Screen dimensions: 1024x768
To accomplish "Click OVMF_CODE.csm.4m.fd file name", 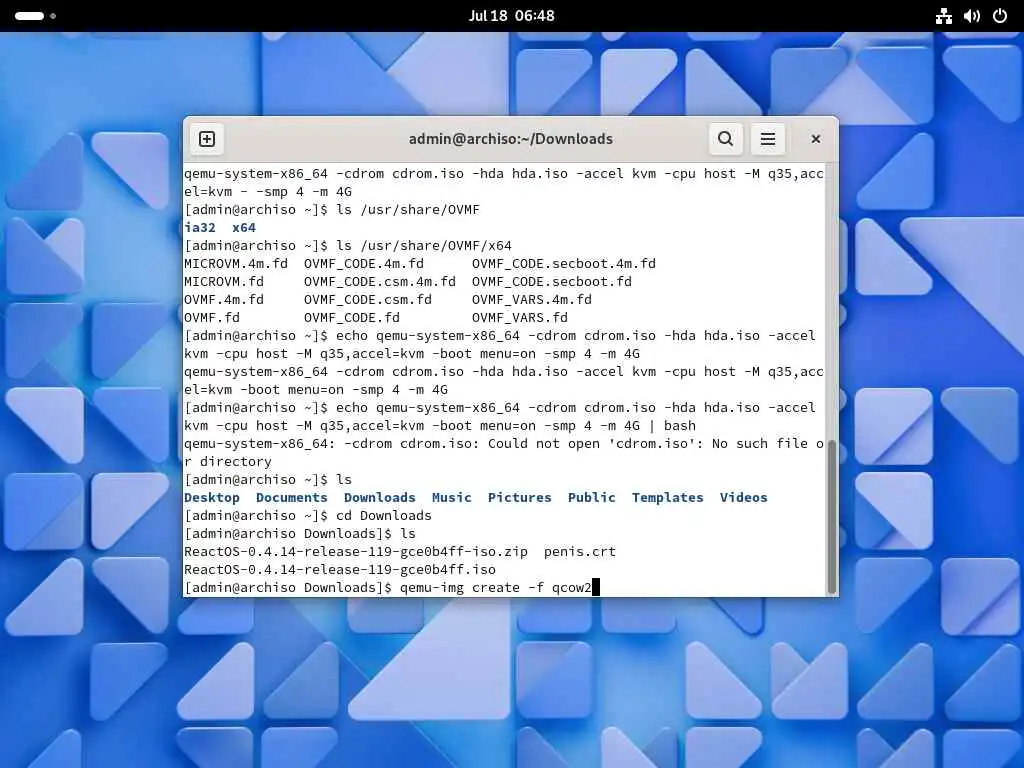I will click(379, 281).
